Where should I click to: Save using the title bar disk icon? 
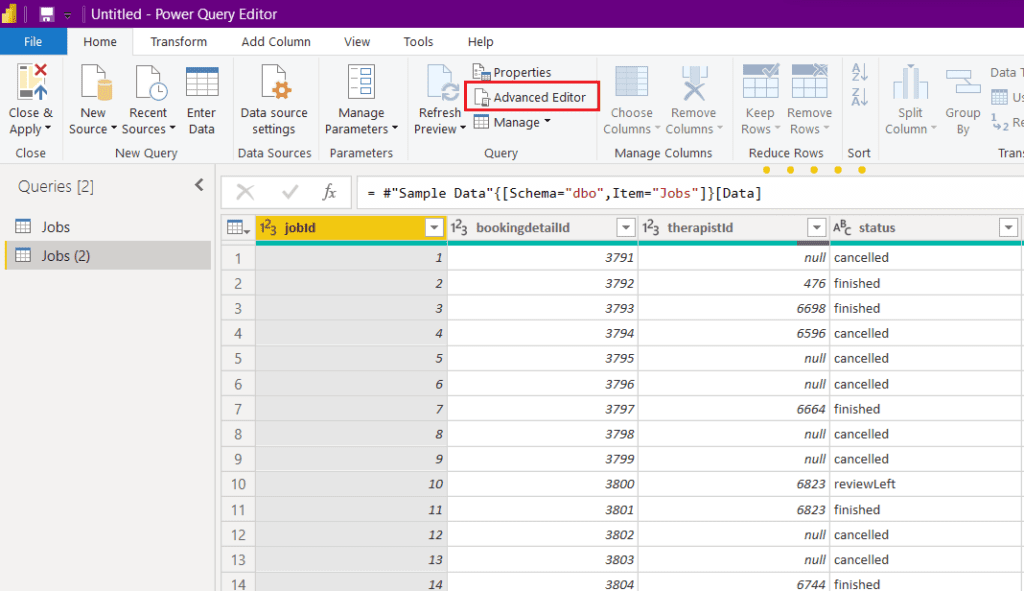tap(46, 15)
